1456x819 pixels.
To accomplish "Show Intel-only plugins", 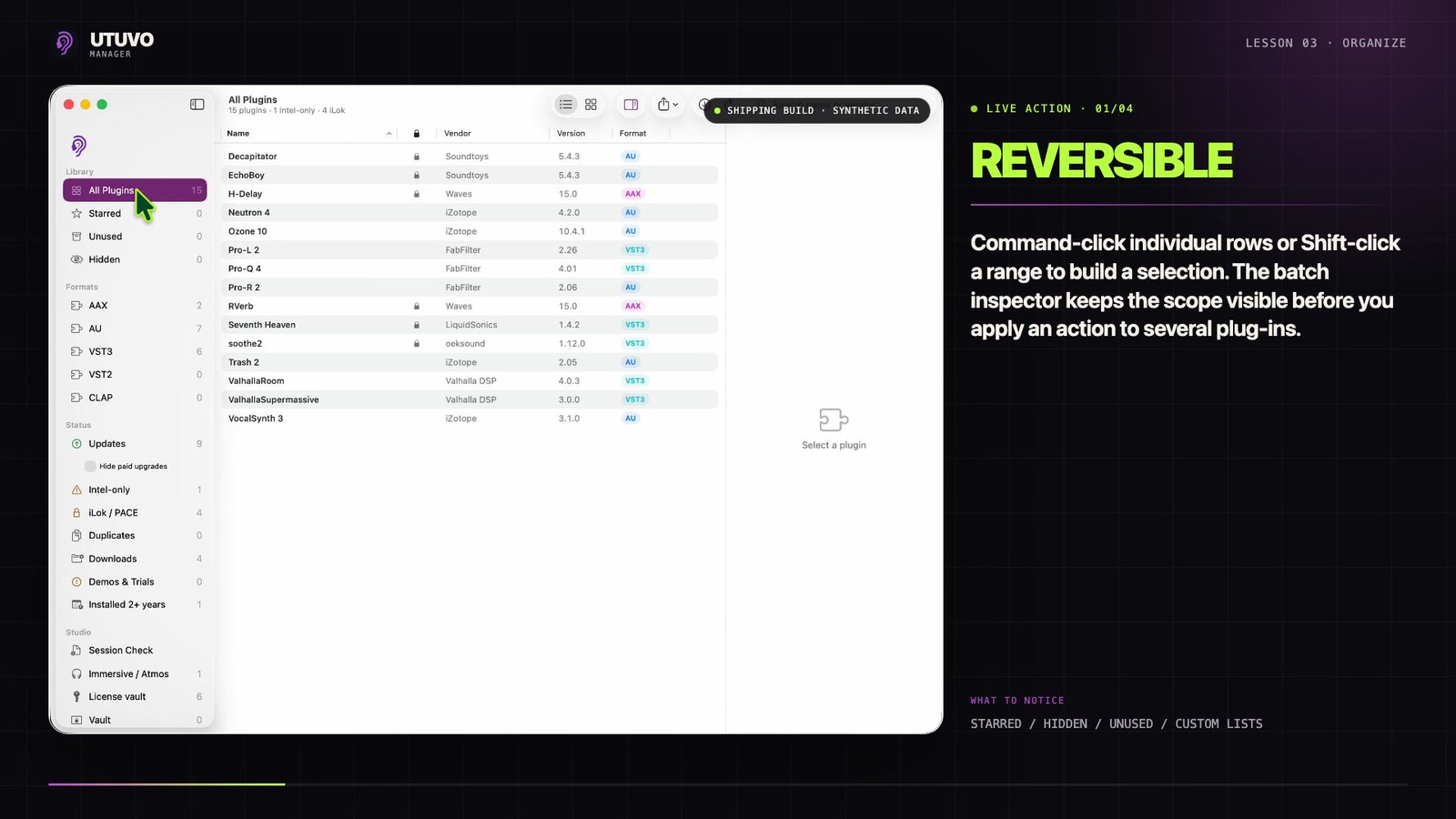I will [135, 490].
